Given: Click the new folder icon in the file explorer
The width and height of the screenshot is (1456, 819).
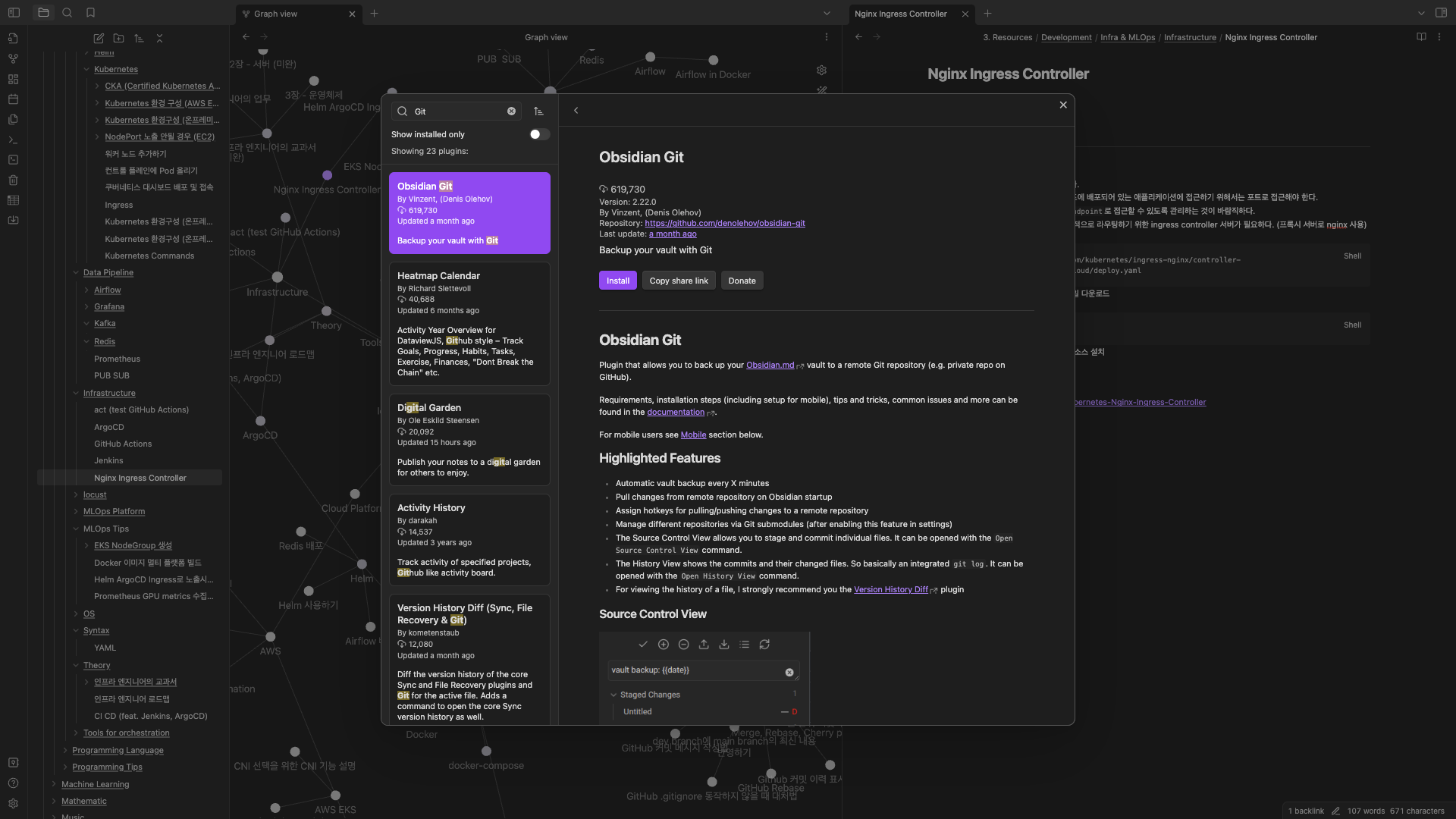Looking at the screenshot, I should [x=119, y=38].
